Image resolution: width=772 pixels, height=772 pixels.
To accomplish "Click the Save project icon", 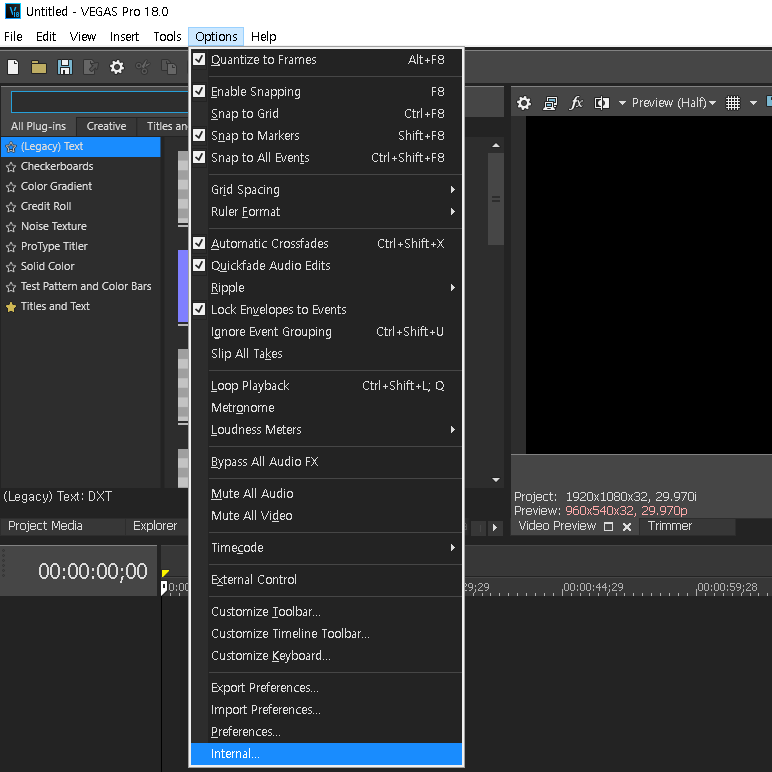I will point(65,67).
